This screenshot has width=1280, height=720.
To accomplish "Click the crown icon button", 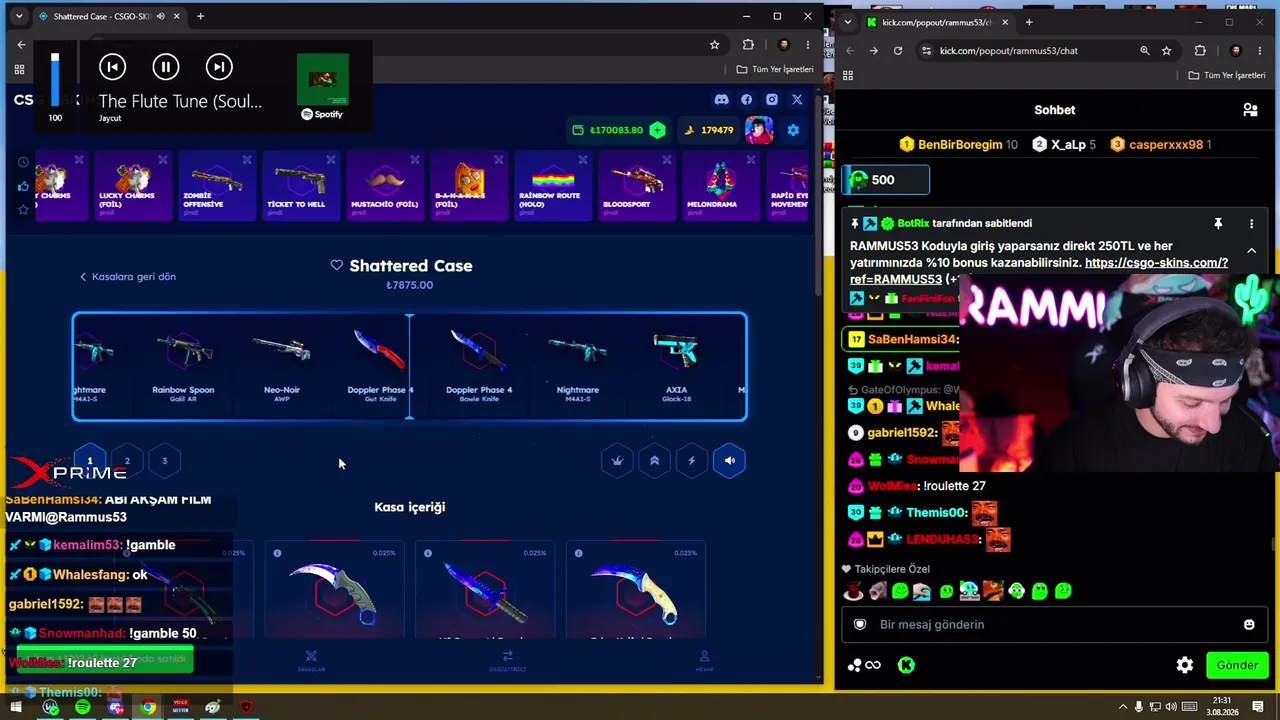I will [617, 461].
